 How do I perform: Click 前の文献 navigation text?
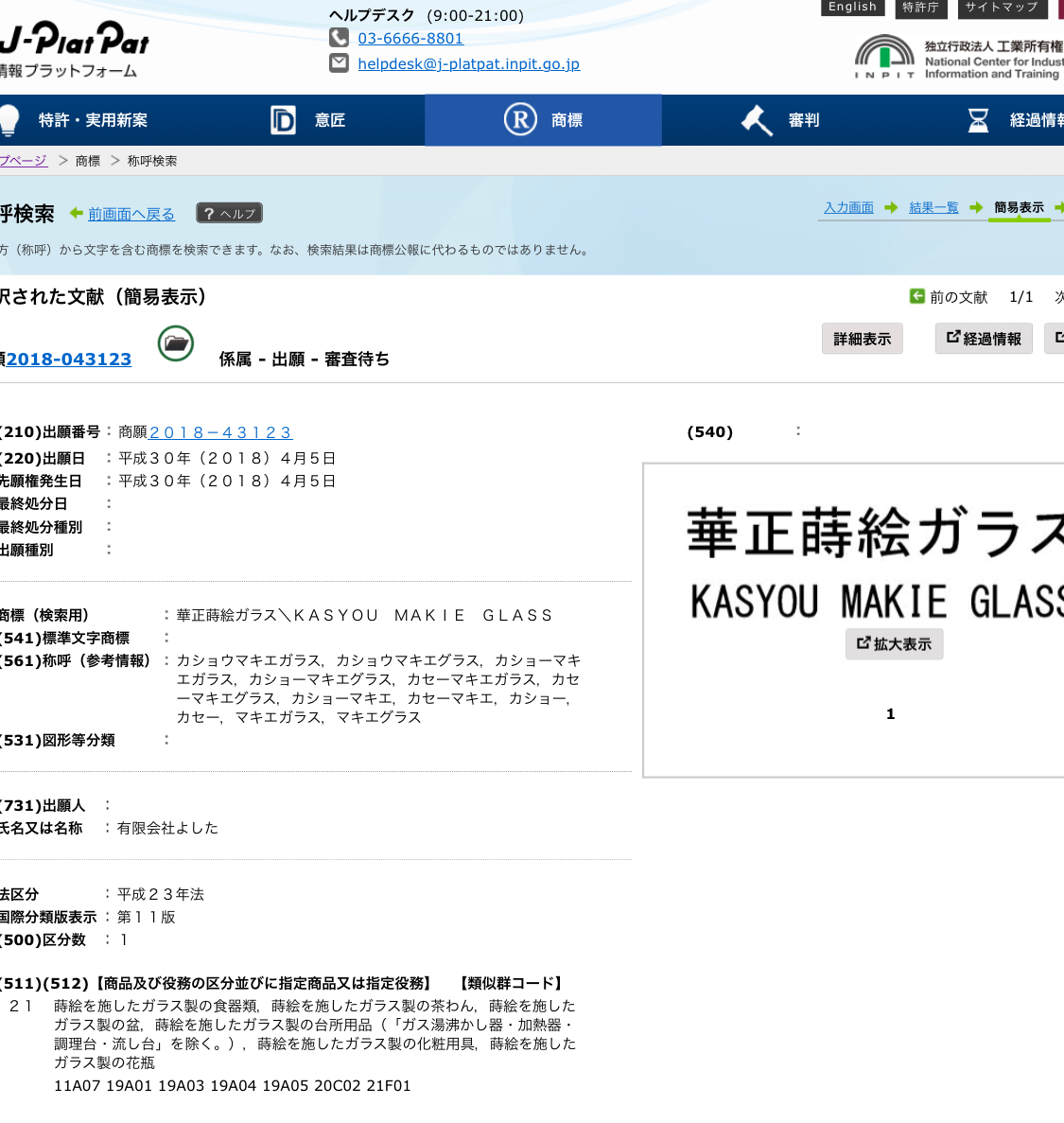pyautogui.click(x=959, y=297)
